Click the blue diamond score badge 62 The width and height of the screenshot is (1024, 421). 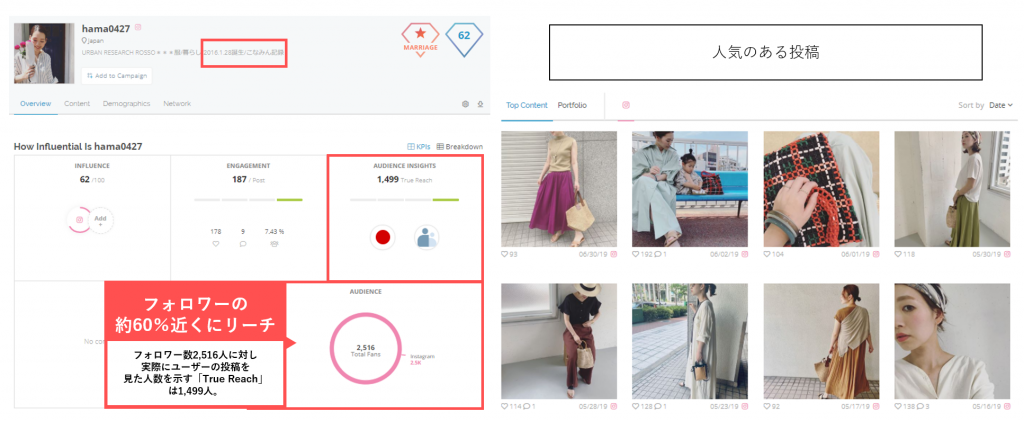point(464,37)
